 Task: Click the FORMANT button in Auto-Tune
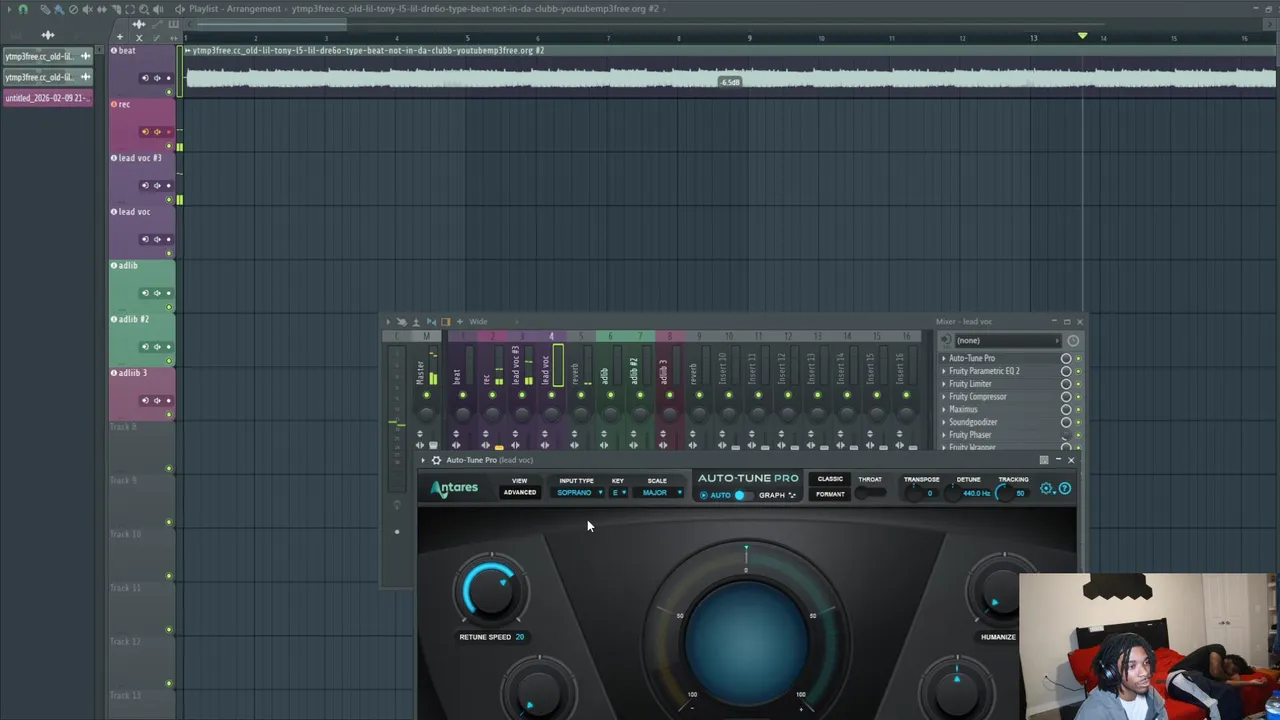pyautogui.click(x=830, y=494)
